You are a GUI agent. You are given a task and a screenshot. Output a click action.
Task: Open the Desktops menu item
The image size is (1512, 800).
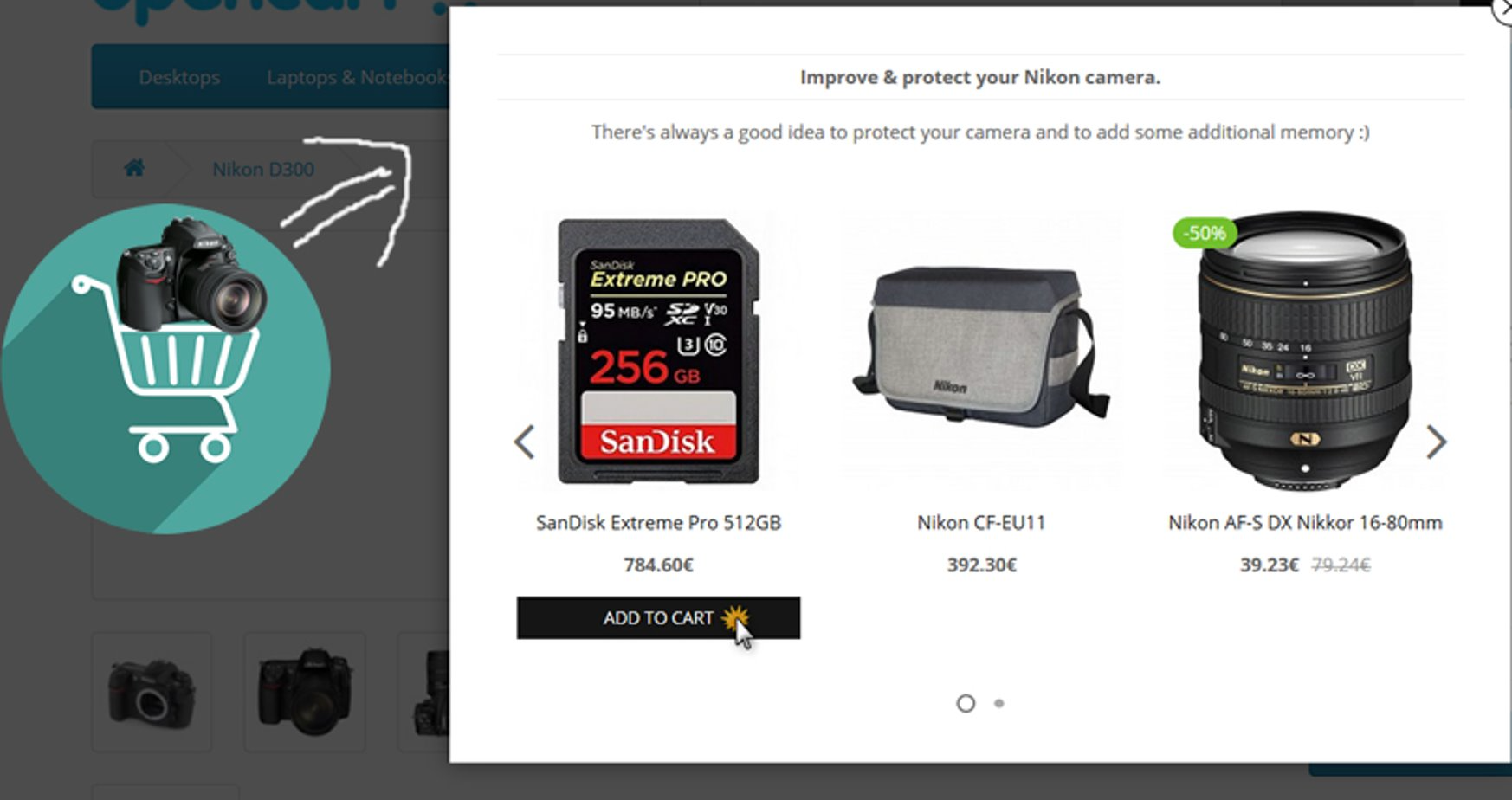(179, 77)
